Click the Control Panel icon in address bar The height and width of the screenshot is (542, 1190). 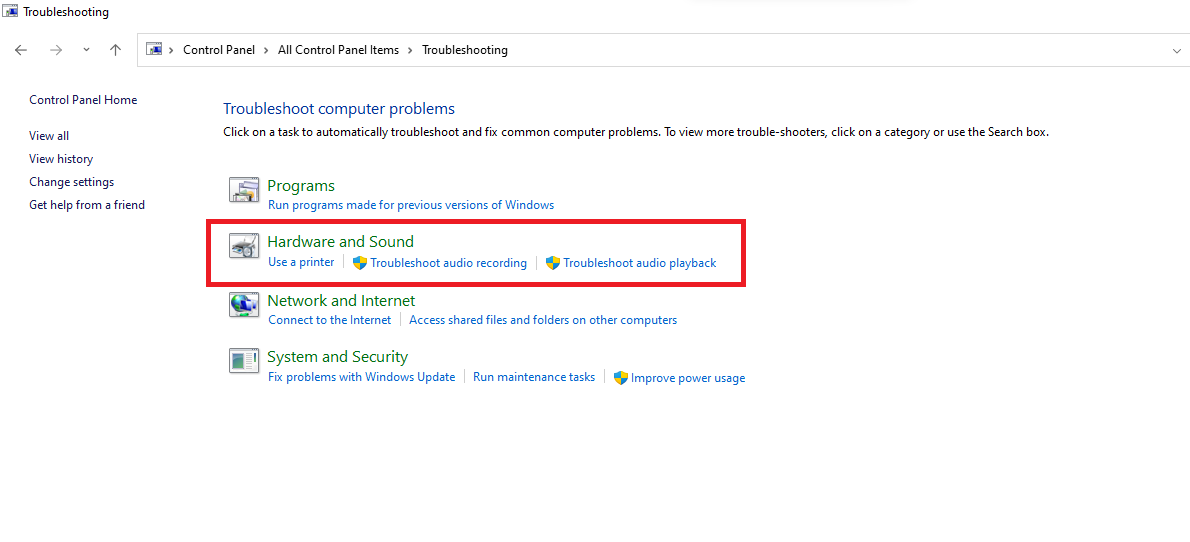pos(154,49)
